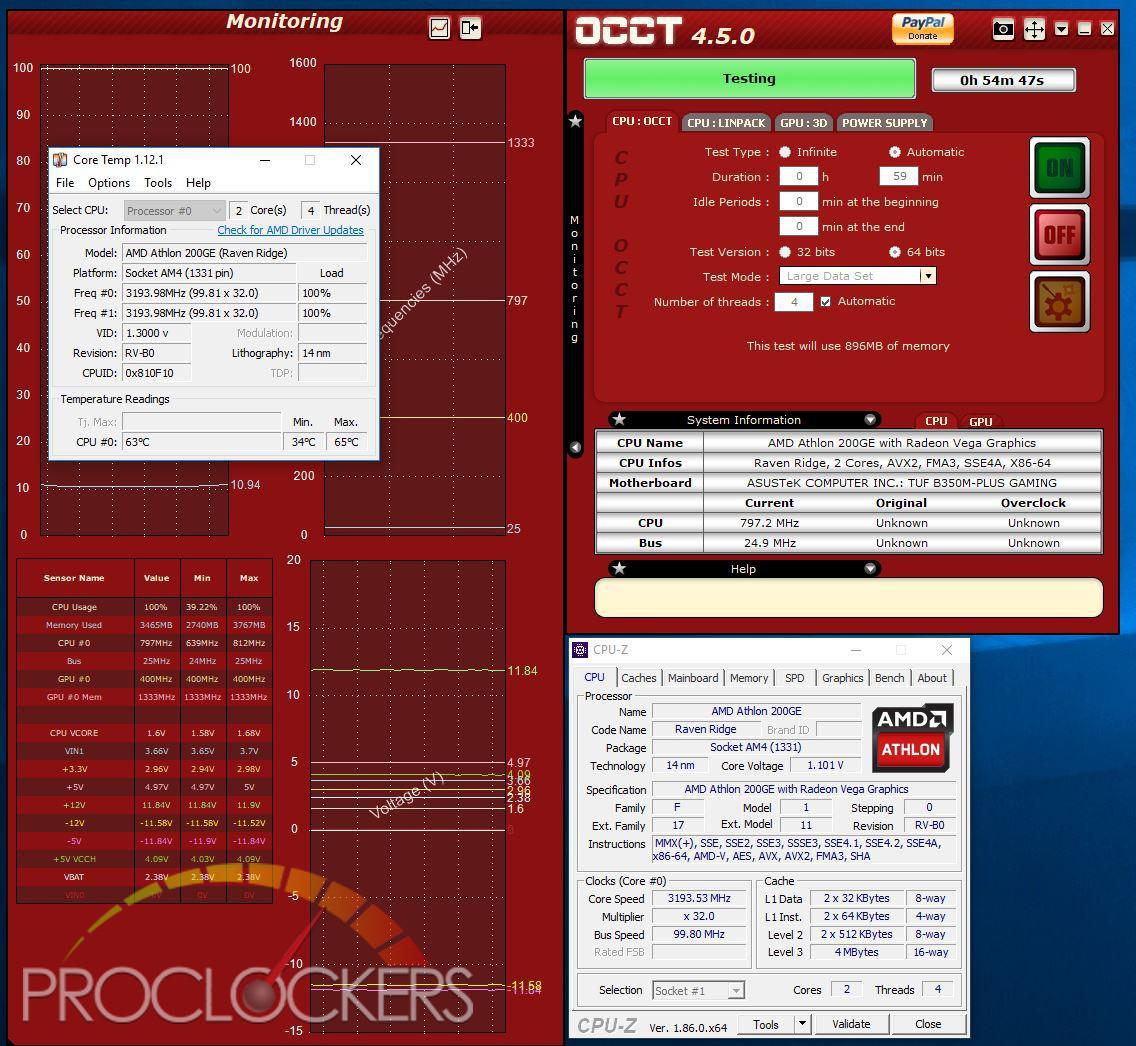Click the AMD Athlon logo in CPU-Z
Viewport: 1136px width, 1046px height.
pos(911,737)
